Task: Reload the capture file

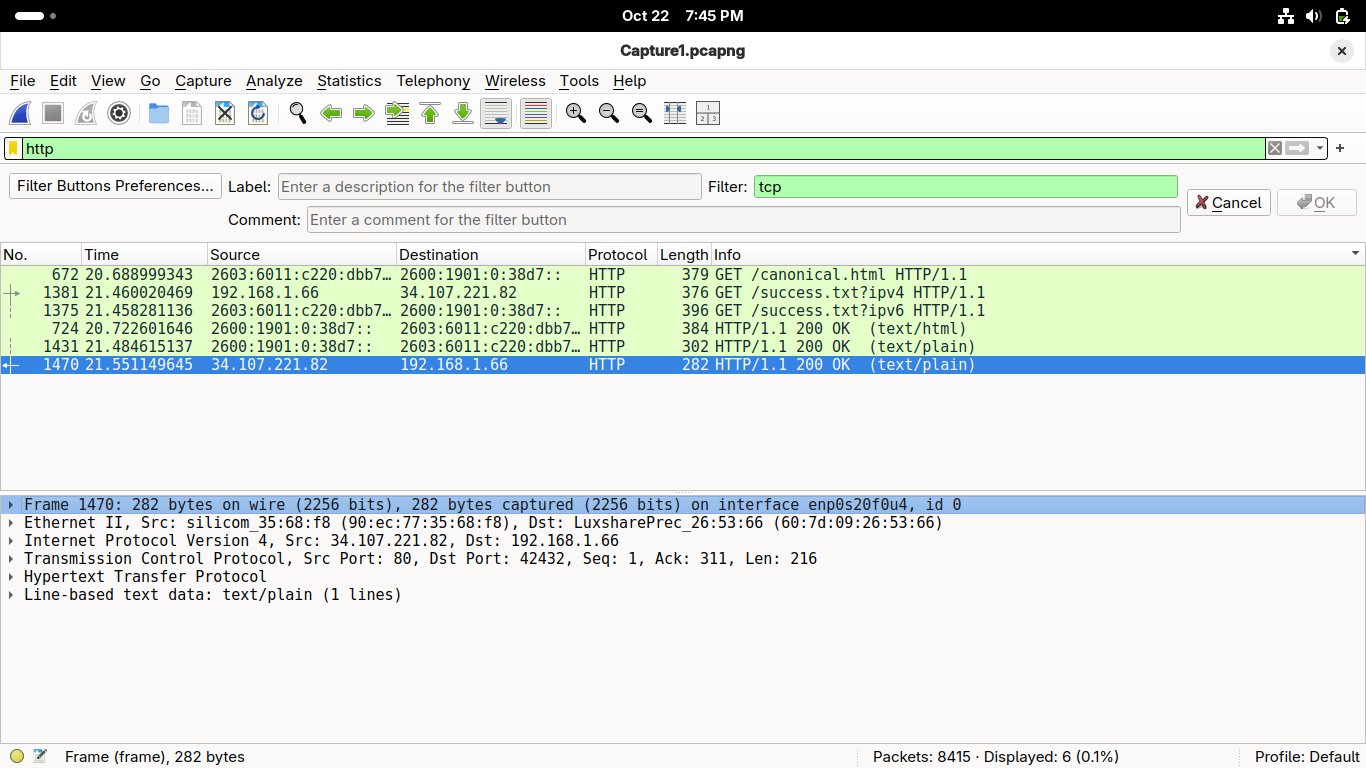Action: (258, 114)
